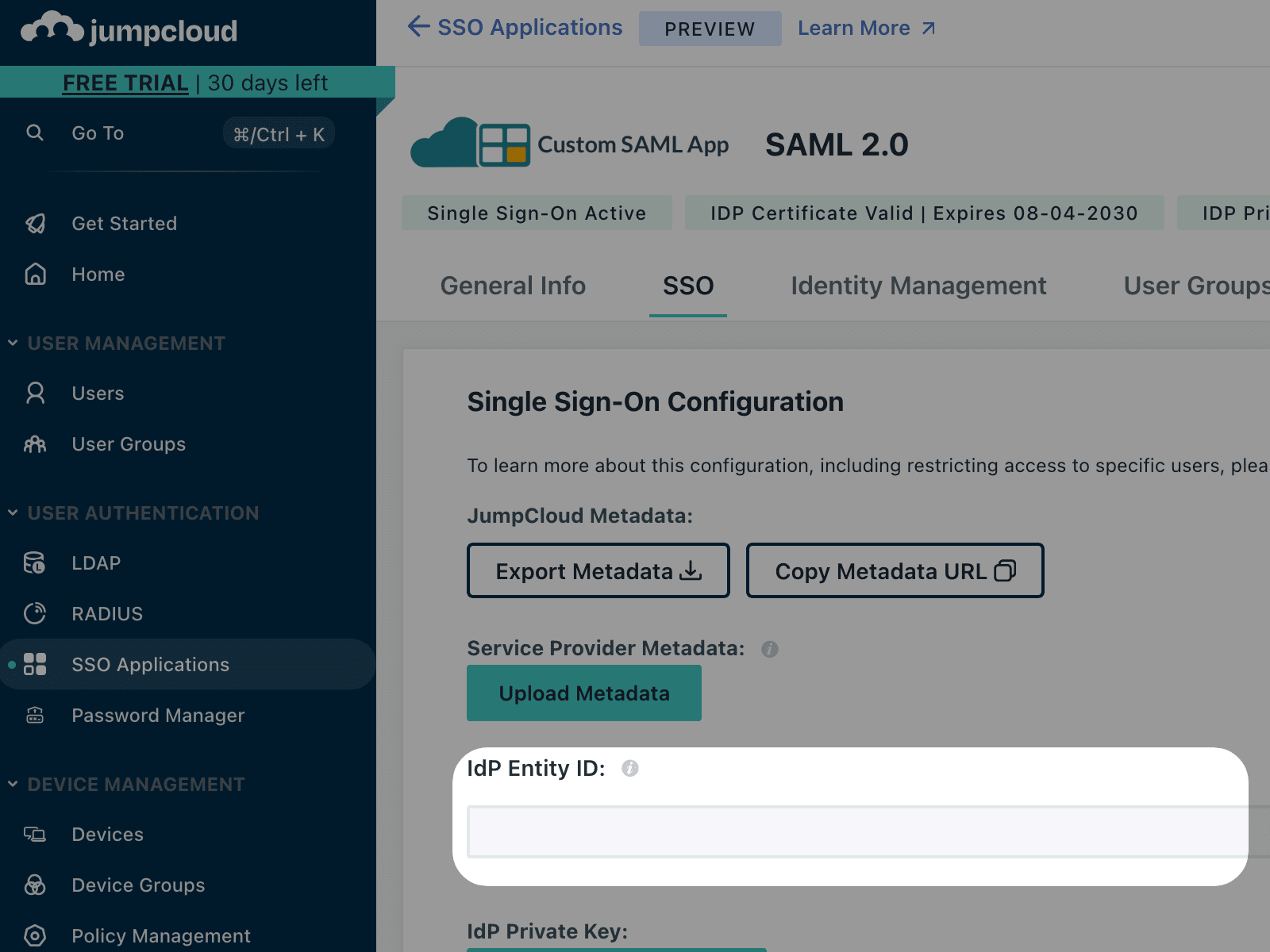Collapse the Device Management section

pyautogui.click(x=13, y=785)
